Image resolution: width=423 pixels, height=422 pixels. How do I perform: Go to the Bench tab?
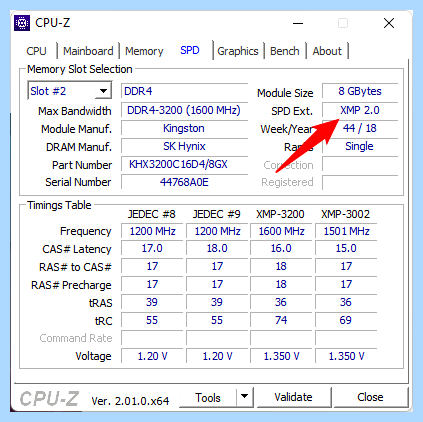[x=285, y=51]
